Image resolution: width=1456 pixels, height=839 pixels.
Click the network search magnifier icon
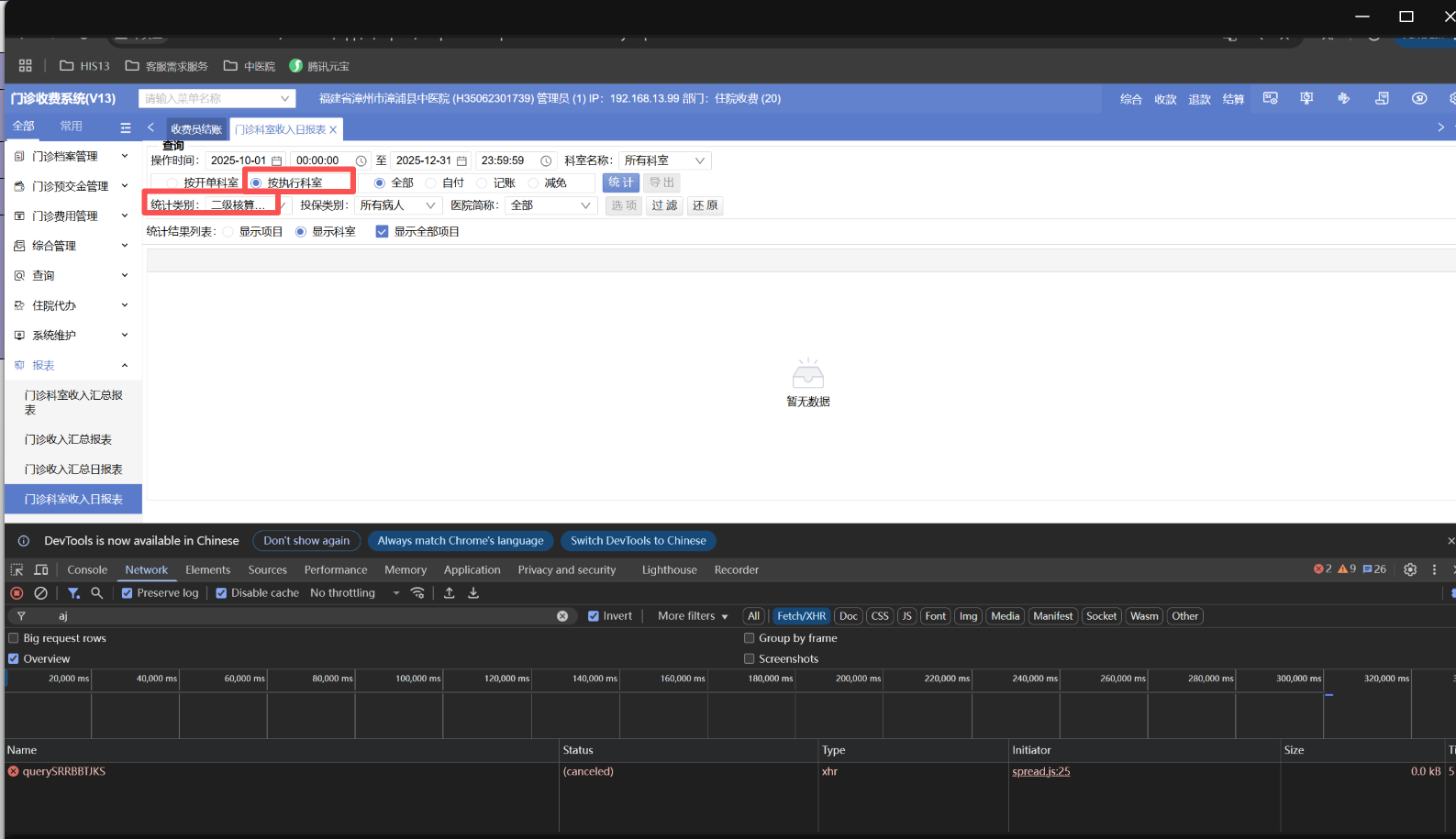tap(96, 593)
